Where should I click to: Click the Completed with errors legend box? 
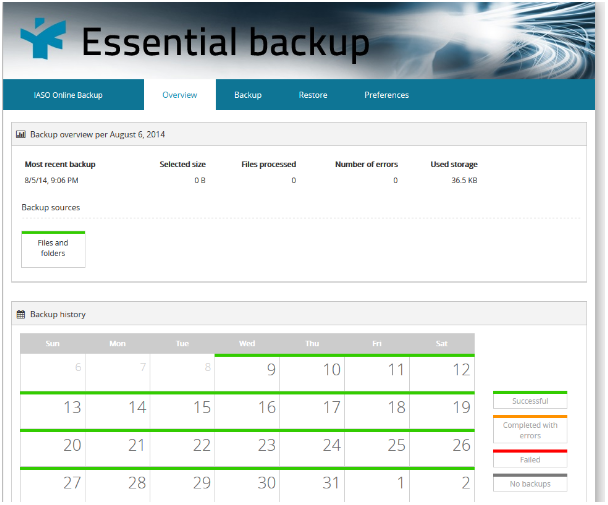click(x=530, y=429)
